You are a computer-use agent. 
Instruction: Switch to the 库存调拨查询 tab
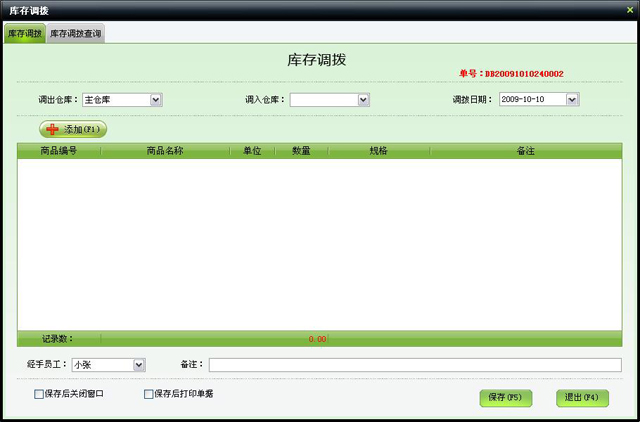click(x=76, y=34)
